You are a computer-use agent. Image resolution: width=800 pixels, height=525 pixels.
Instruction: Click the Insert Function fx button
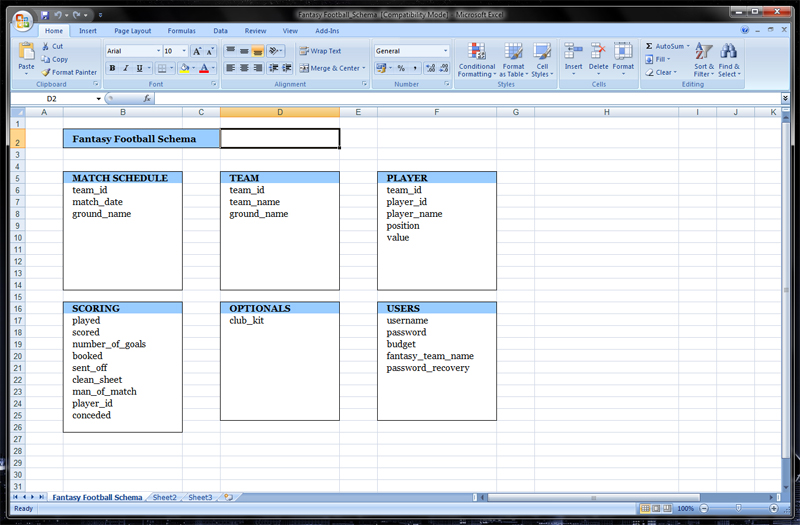tap(147, 98)
